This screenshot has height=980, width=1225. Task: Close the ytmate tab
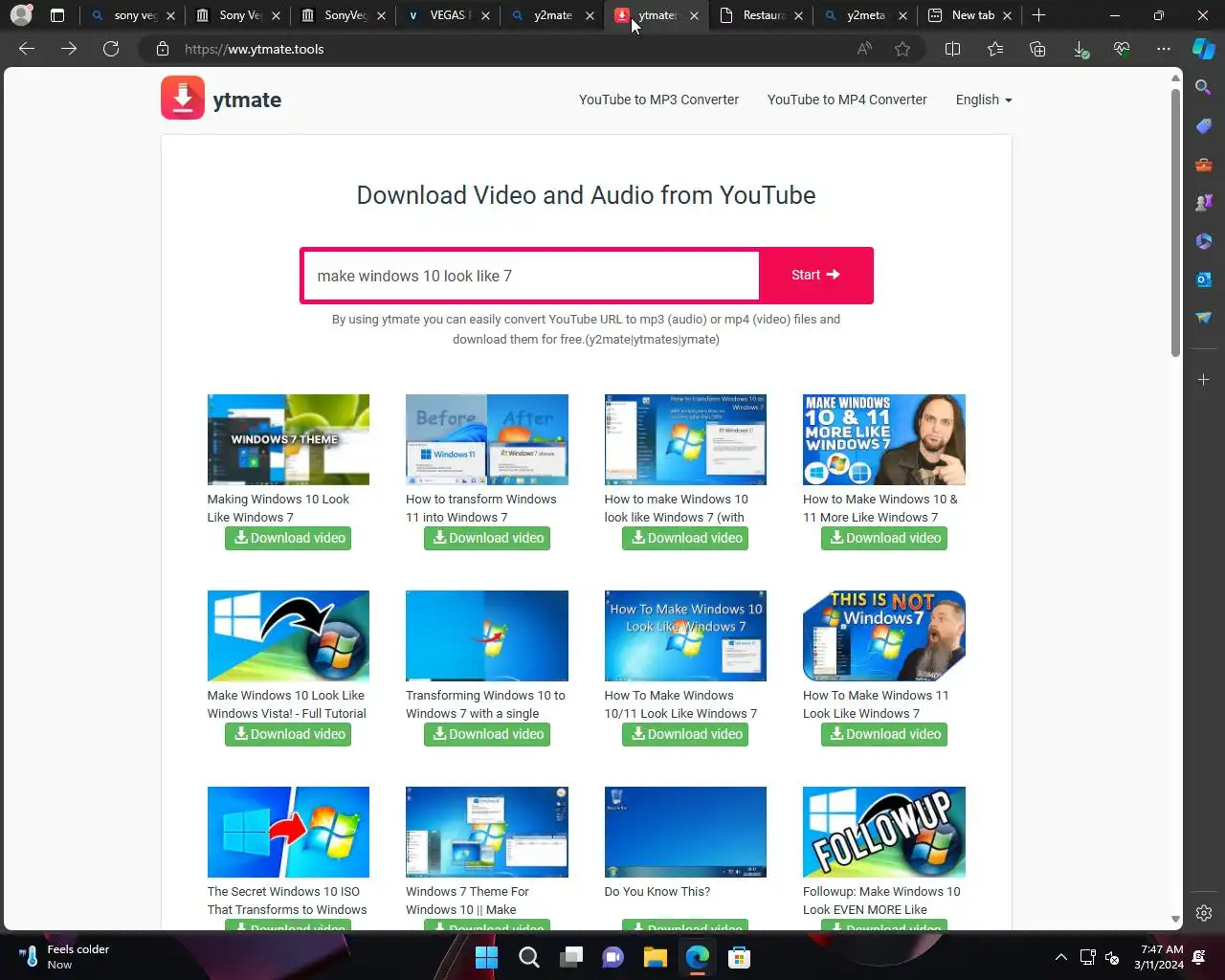click(694, 15)
